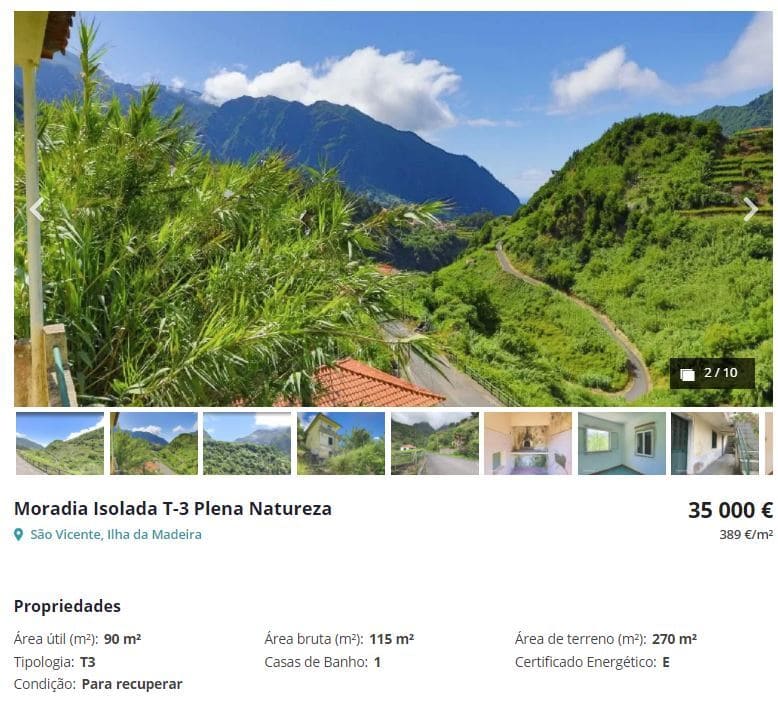Go to the previous gallery photo arrow
This screenshot has height=723, width=778.
(x=37, y=209)
